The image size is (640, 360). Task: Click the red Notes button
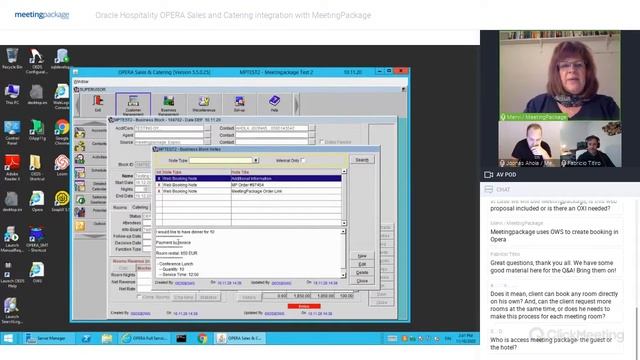tap(304, 307)
